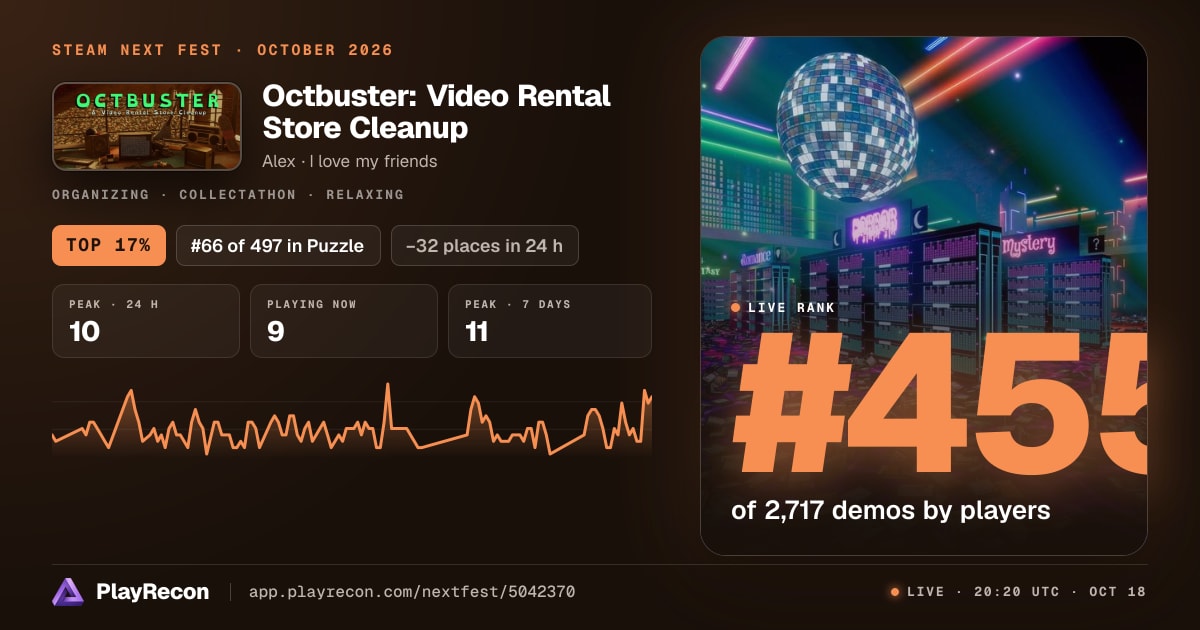Click the TOP 17% orange badge
The width and height of the screenshot is (1200, 630).
pyautogui.click(x=108, y=245)
